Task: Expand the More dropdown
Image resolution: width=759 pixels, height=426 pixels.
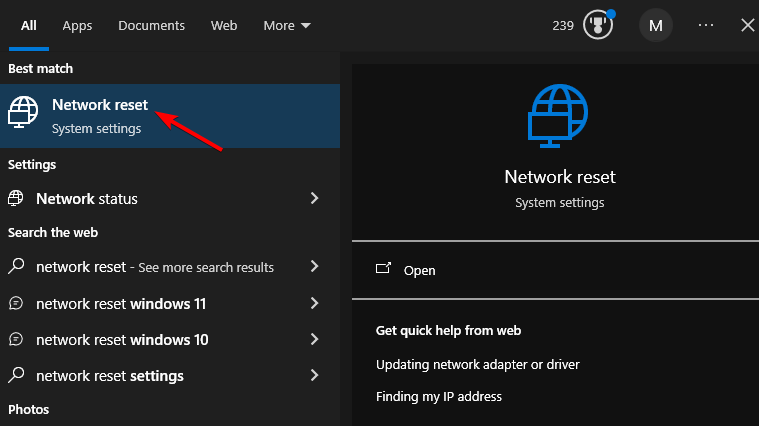Action: pos(287,26)
